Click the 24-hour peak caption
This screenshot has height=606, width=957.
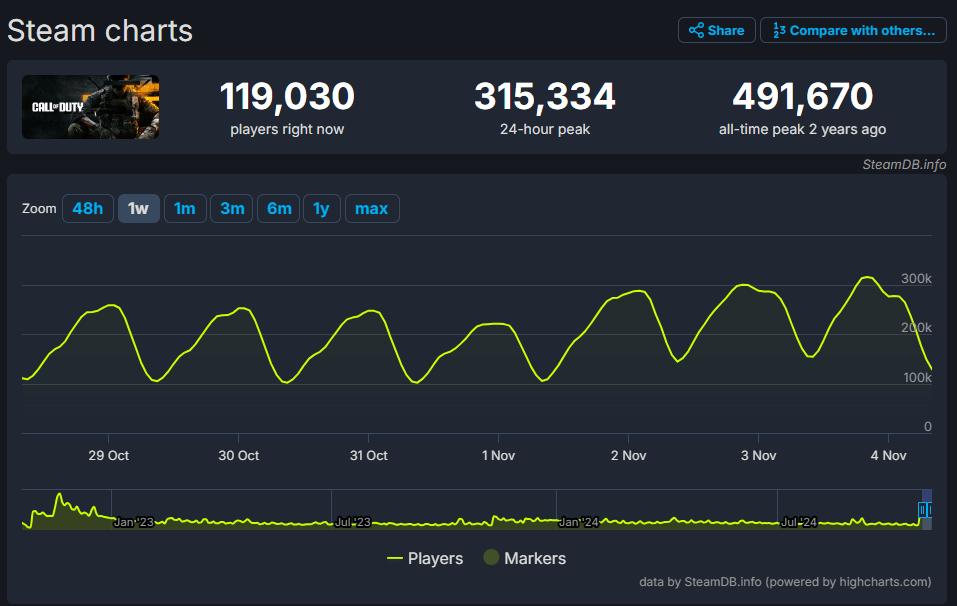click(545, 129)
